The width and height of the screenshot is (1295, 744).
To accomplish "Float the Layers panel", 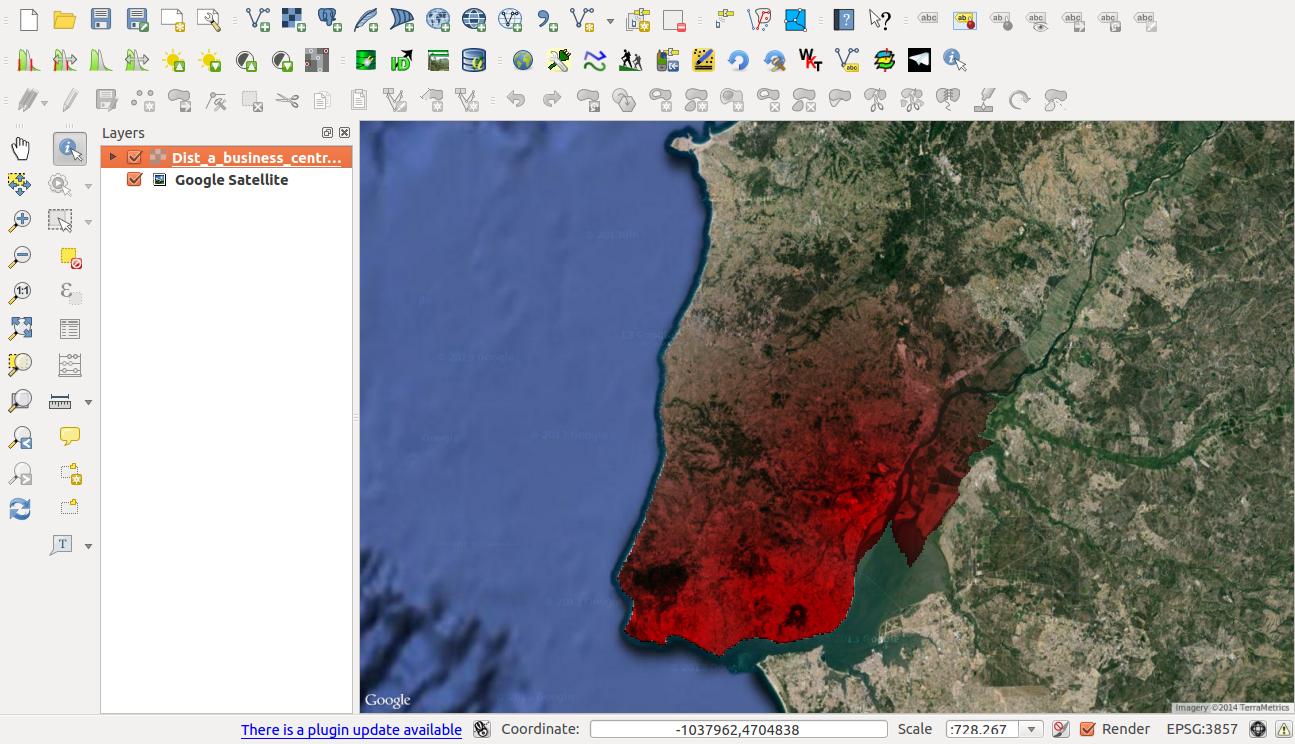I will 328,133.
